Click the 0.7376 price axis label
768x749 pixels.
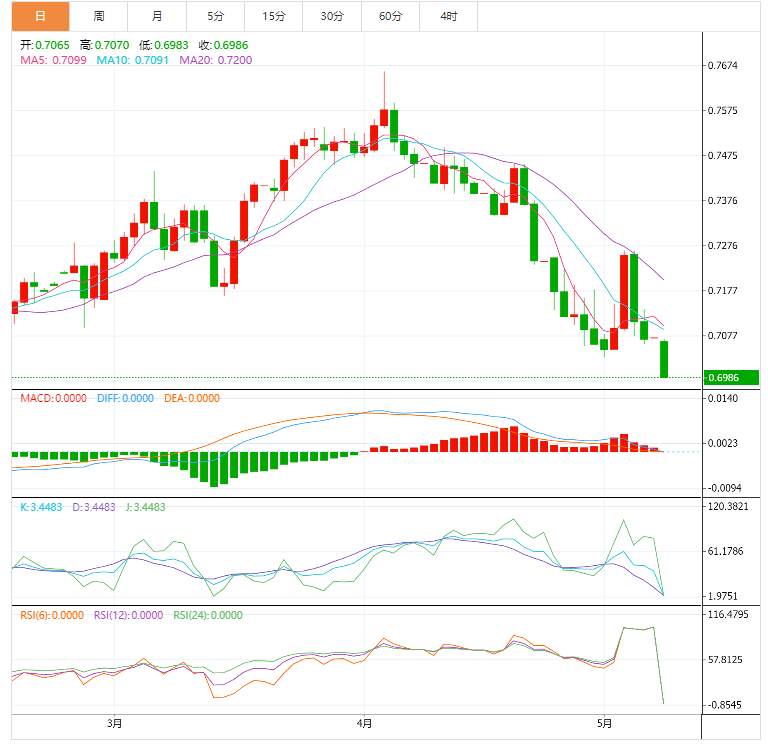click(722, 200)
